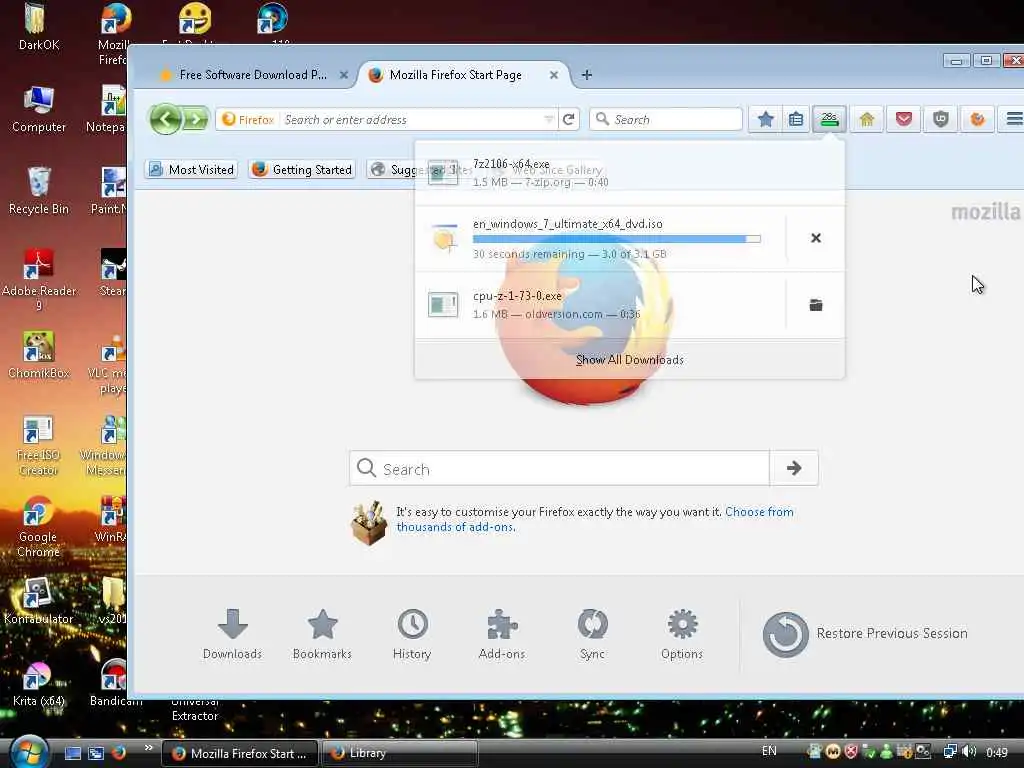Close the Mozilla Firefox Start Page tab
The width and height of the screenshot is (1024, 768).
click(554, 75)
